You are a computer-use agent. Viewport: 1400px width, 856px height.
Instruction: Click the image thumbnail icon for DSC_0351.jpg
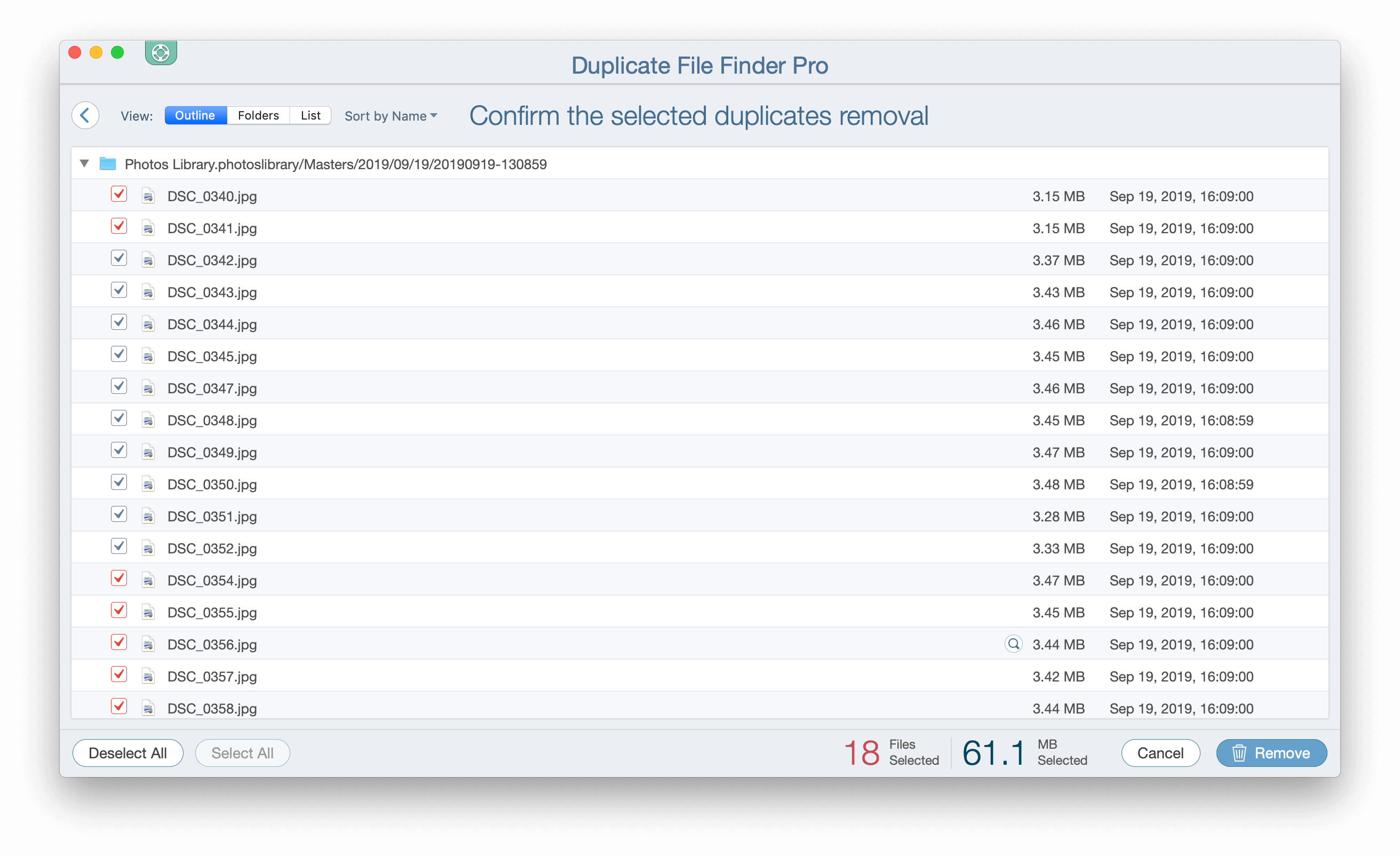pos(148,517)
